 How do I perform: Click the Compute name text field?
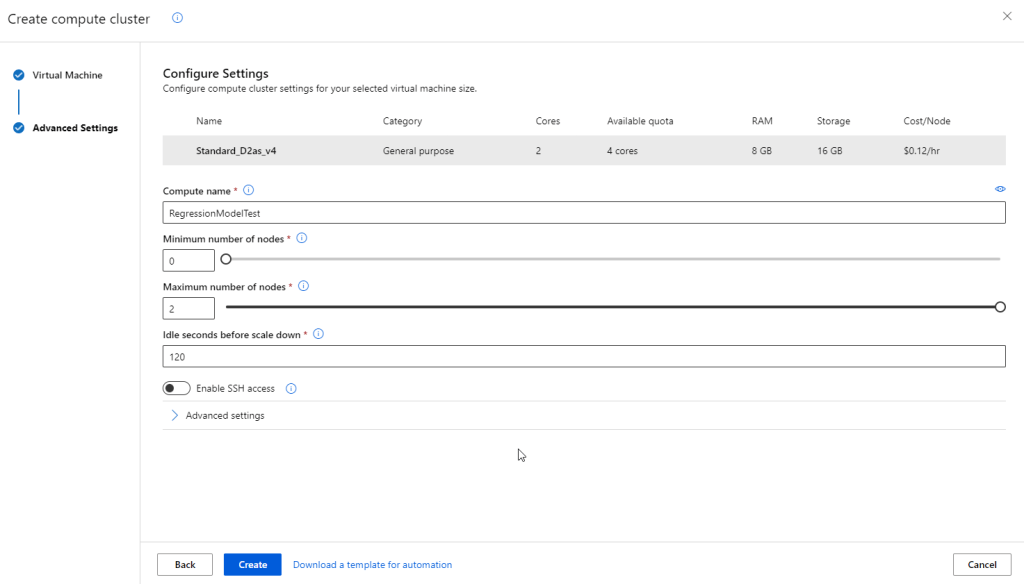click(583, 213)
